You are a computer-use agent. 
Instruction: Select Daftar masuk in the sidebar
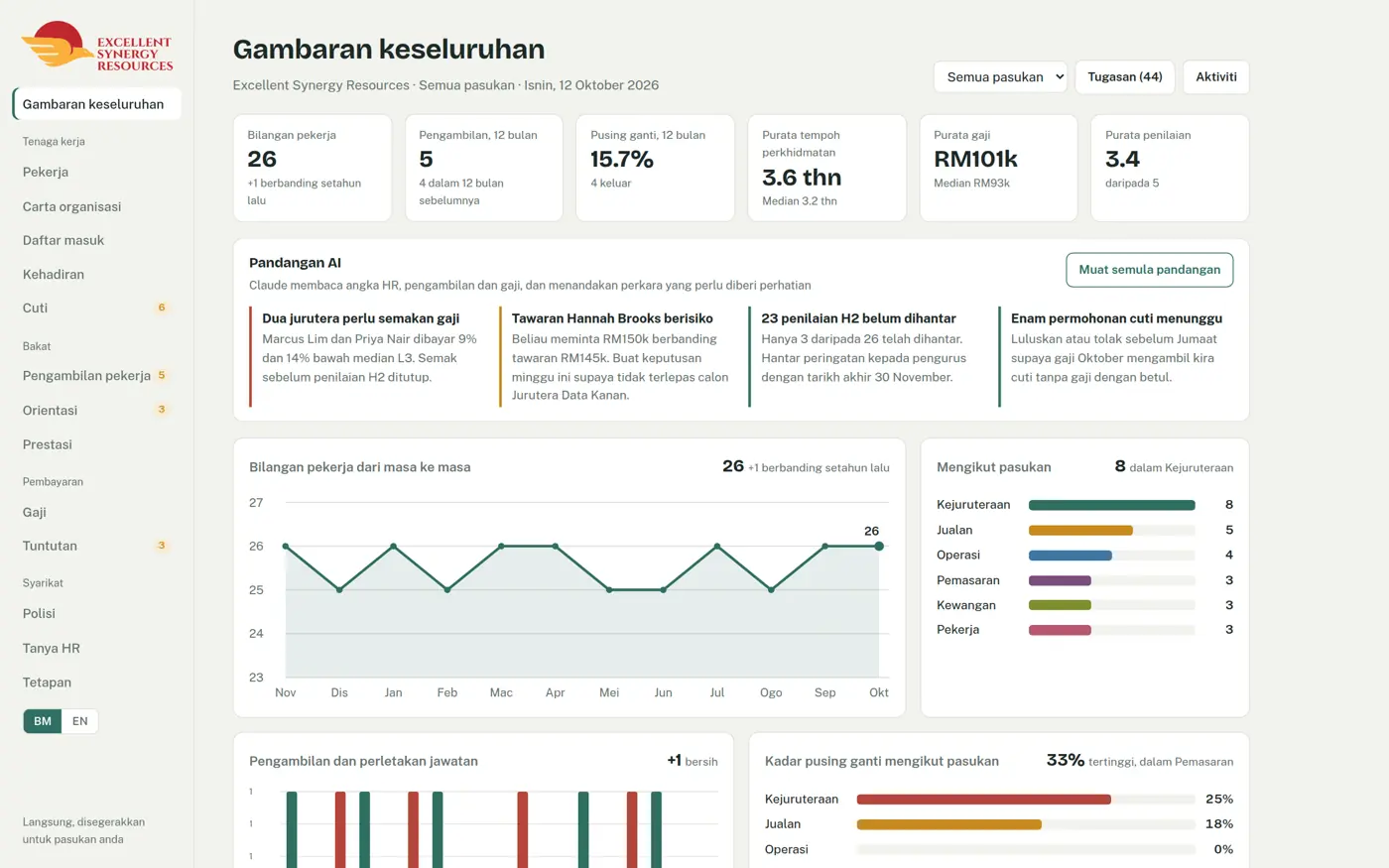(x=96, y=240)
